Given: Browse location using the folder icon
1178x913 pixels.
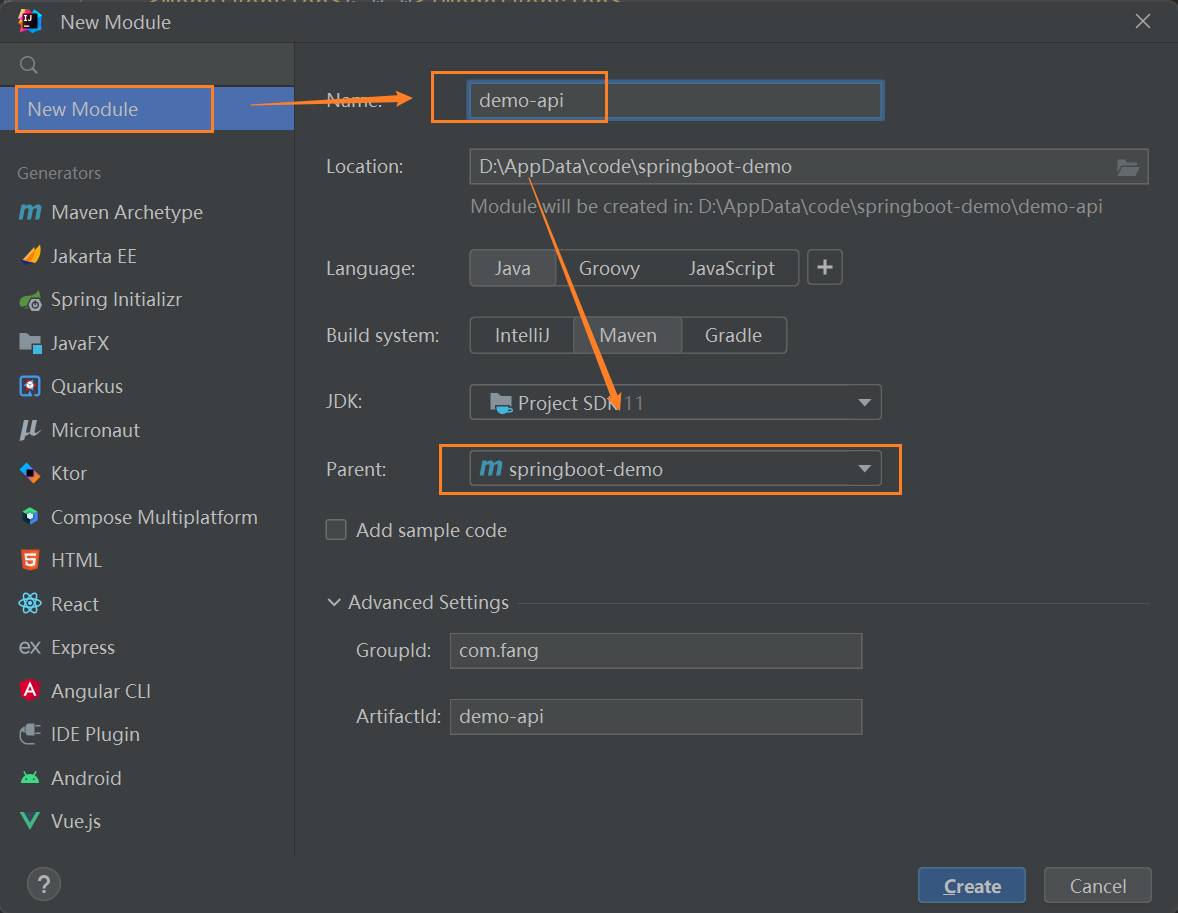Looking at the screenshot, I should coord(1128,167).
